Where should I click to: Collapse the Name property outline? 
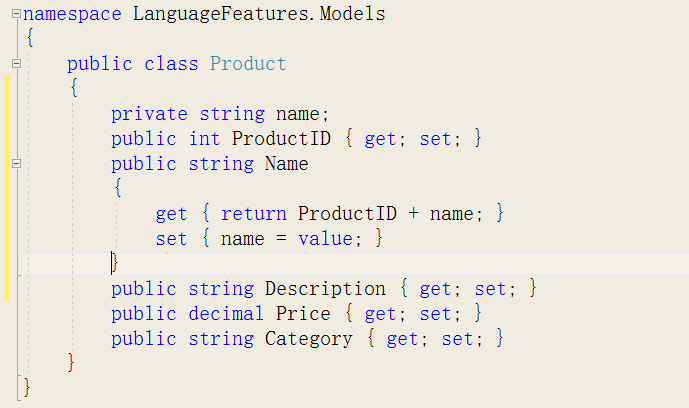(16, 163)
